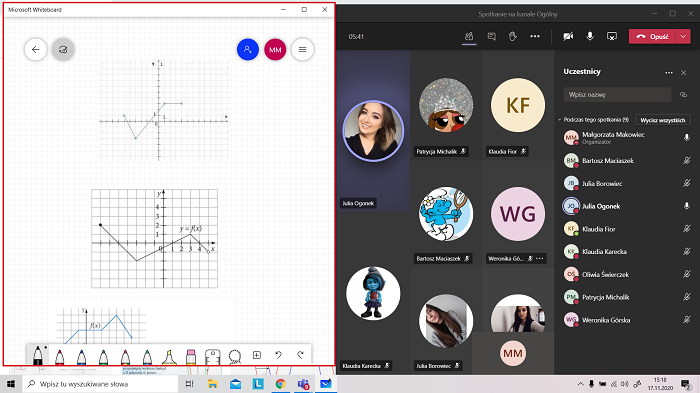
Task: Stop sharing the screen in Teams
Action: coord(612,37)
